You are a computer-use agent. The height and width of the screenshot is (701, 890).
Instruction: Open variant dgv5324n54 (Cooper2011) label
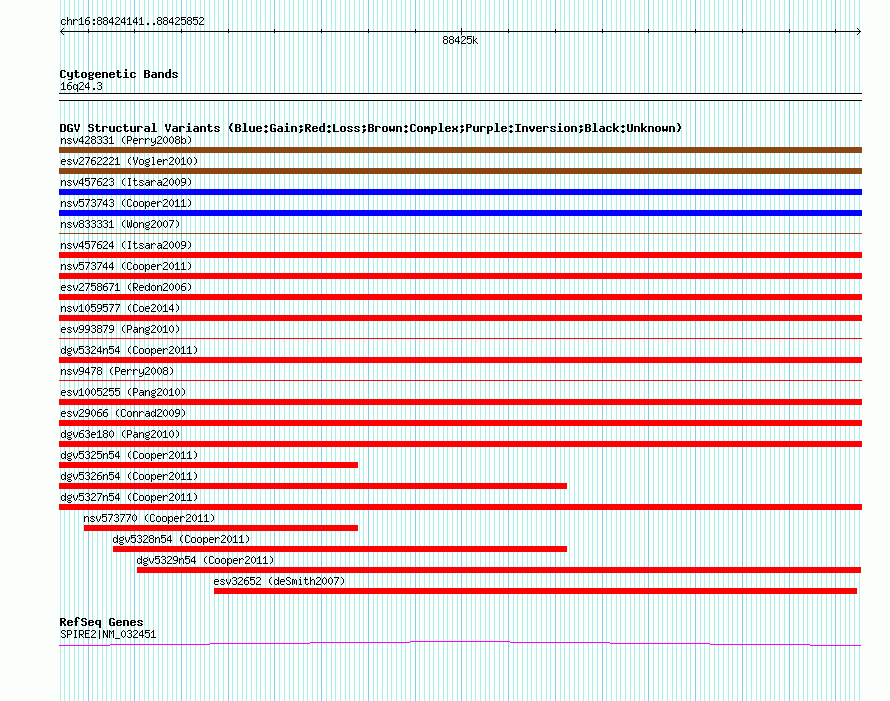click(x=129, y=350)
